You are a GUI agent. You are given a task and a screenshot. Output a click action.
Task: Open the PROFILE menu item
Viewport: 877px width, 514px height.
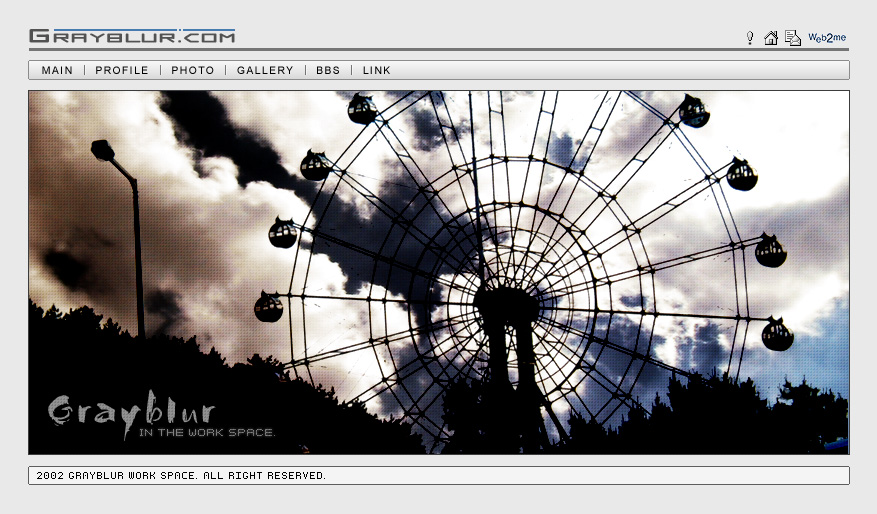pos(122,70)
